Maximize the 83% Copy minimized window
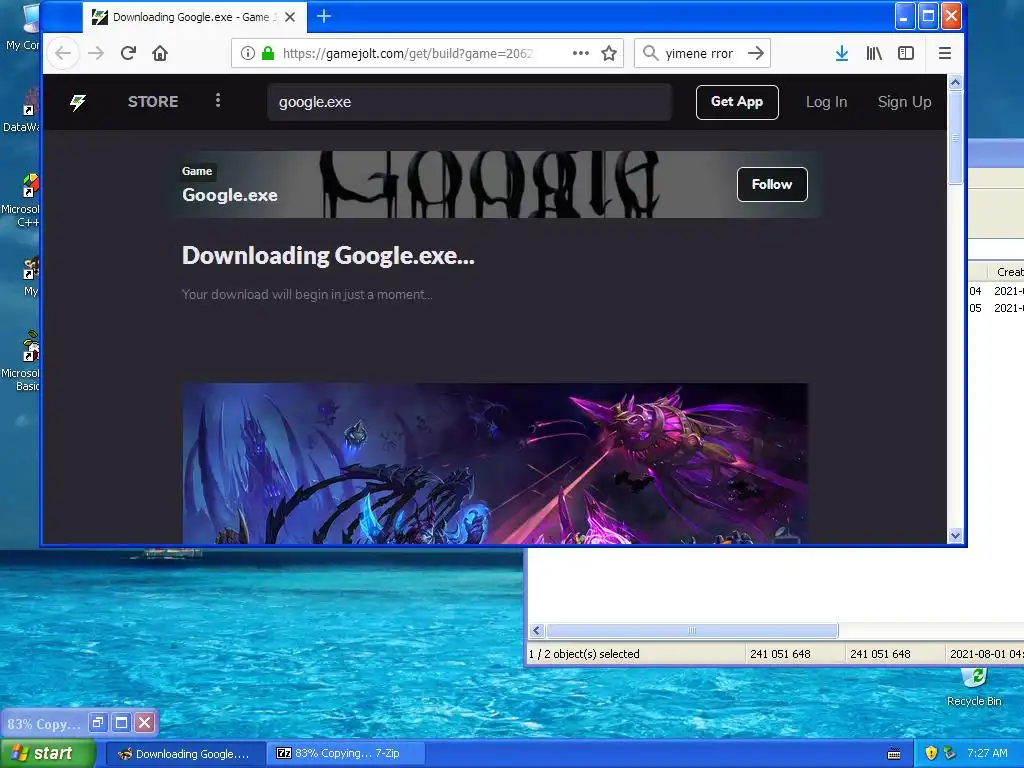 (121, 722)
